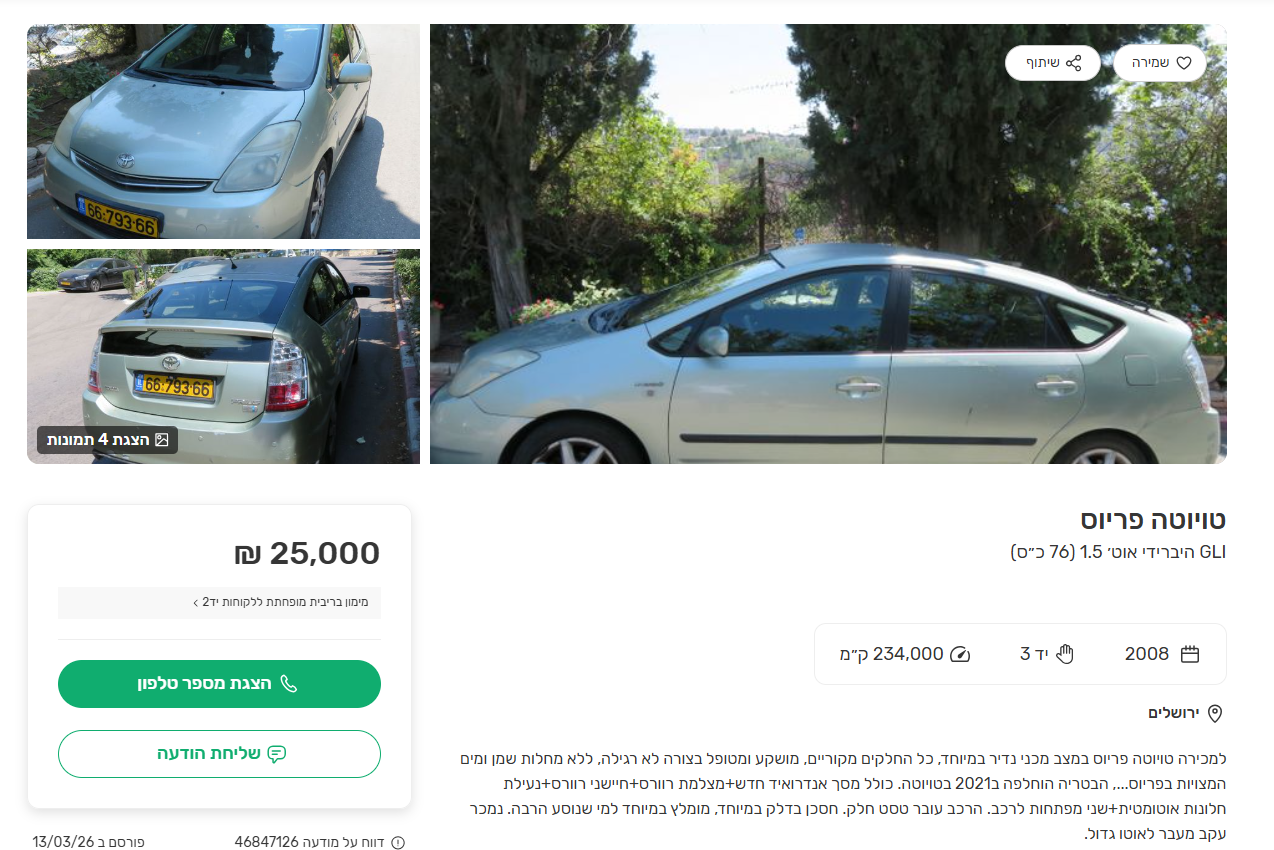The height and width of the screenshot is (850, 1274).
Task: Select the rear-view car thumbnail
Action: (224, 356)
